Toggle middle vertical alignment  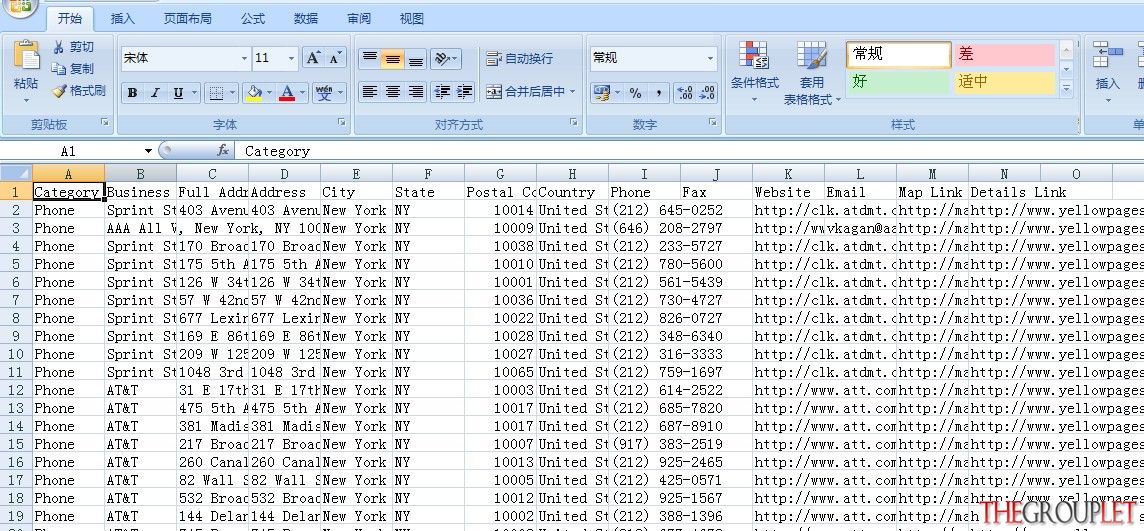coord(393,59)
